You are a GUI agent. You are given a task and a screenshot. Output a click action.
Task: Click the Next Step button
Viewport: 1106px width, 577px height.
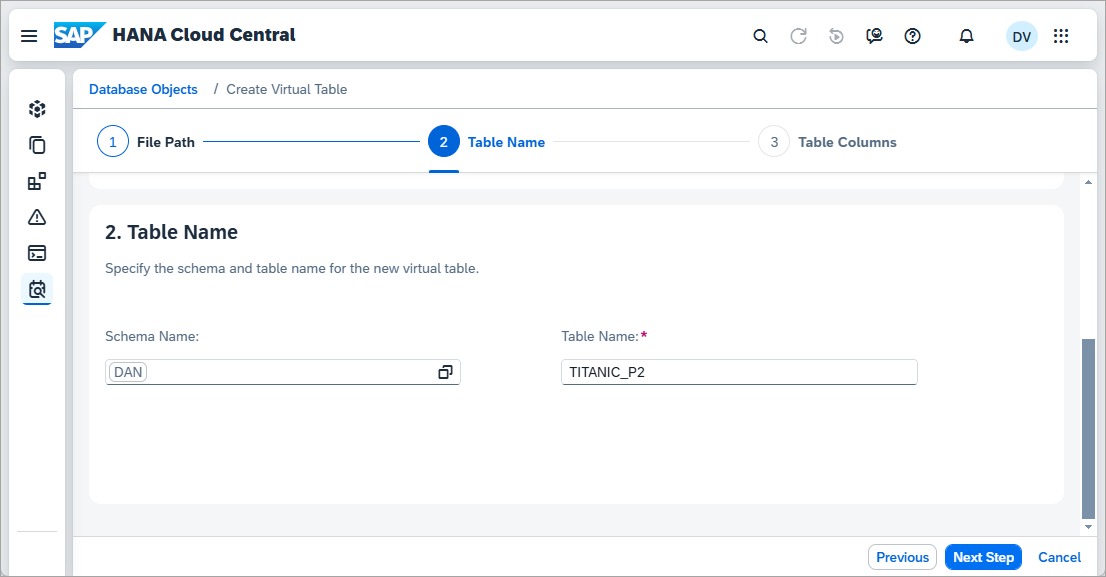click(983, 557)
